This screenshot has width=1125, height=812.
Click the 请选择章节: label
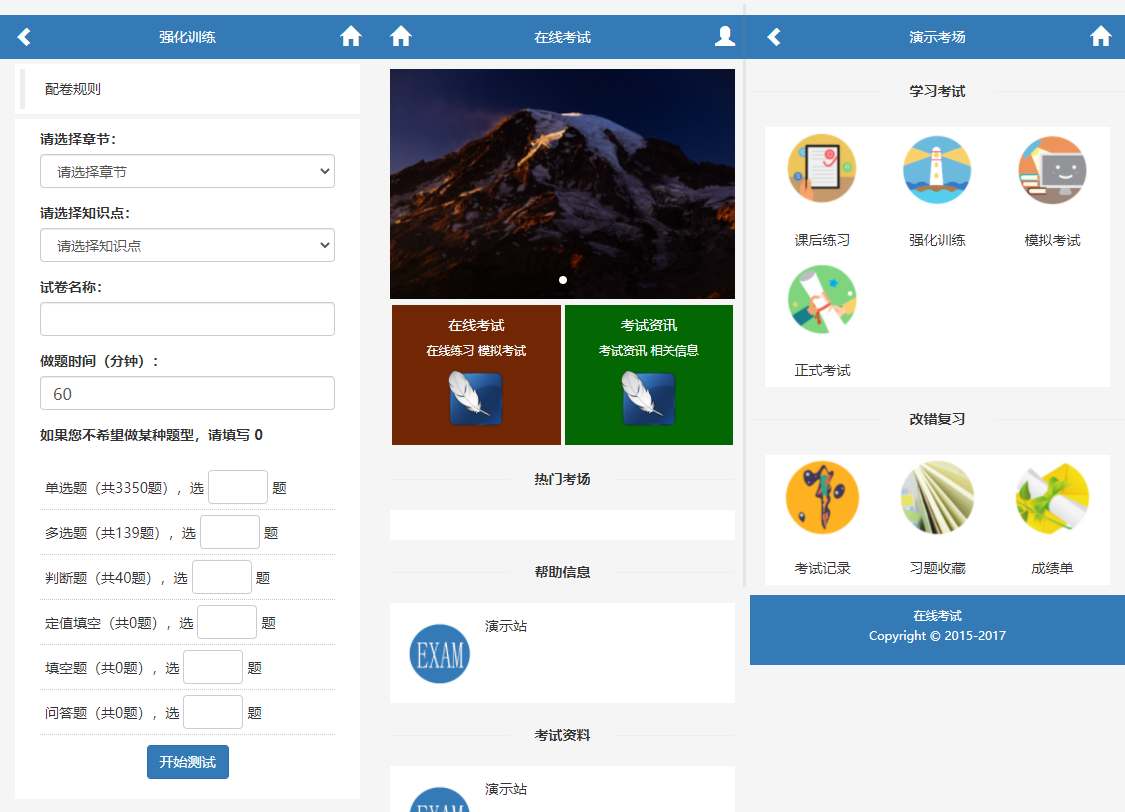(78, 139)
